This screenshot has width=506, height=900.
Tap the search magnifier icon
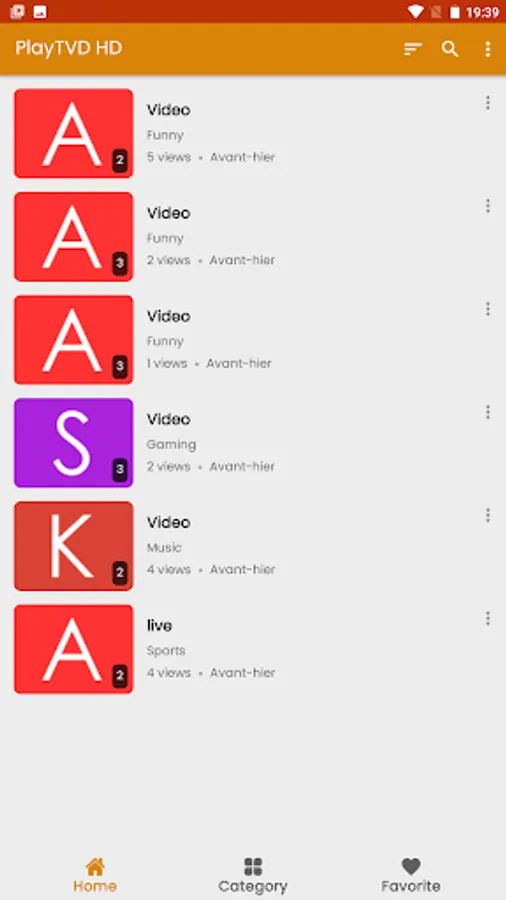point(450,49)
